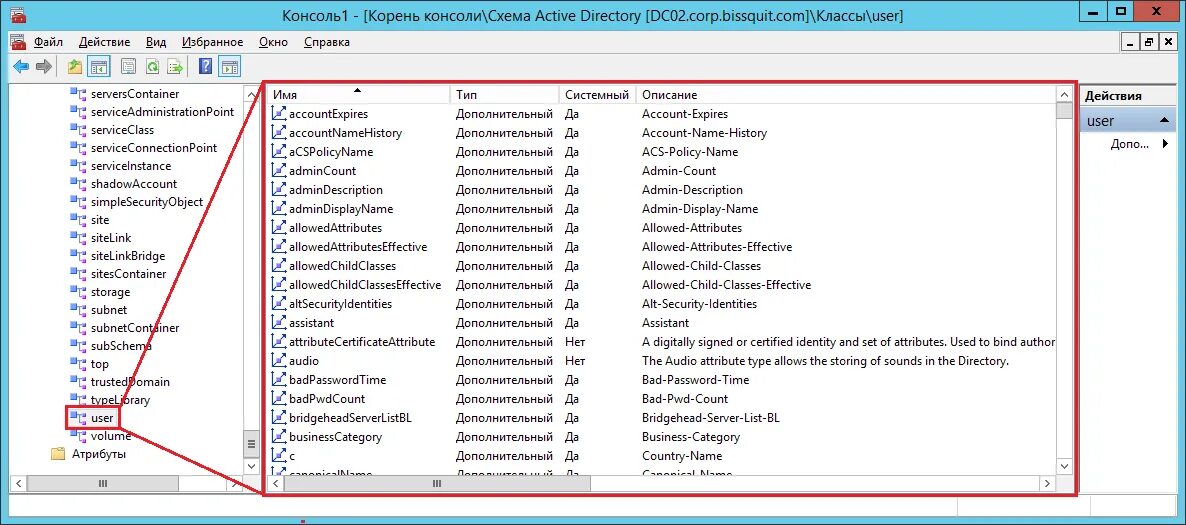The width and height of the screenshot is (1186, 525).
Task: Select serviceConnectionPoint in the tree
Action: click(x=154, y=148)
